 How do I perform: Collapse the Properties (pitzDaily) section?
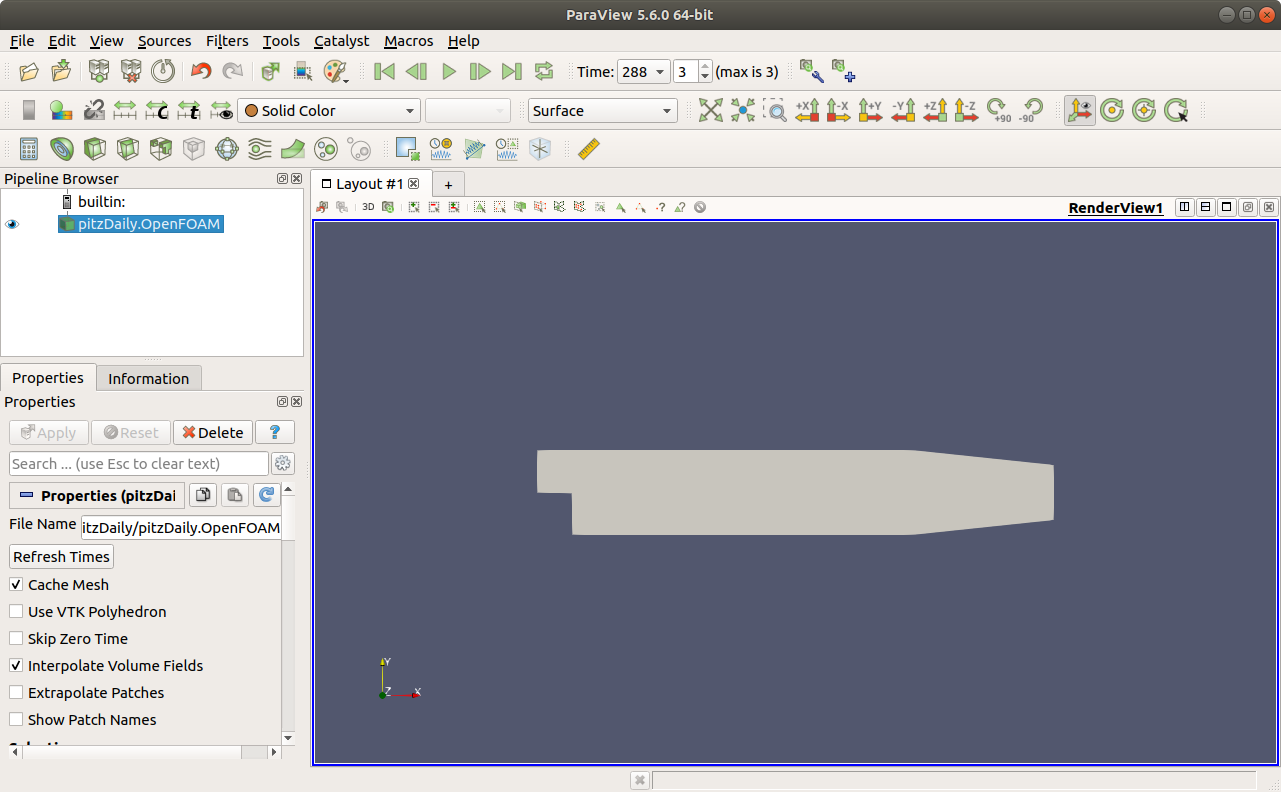(97, 495)
